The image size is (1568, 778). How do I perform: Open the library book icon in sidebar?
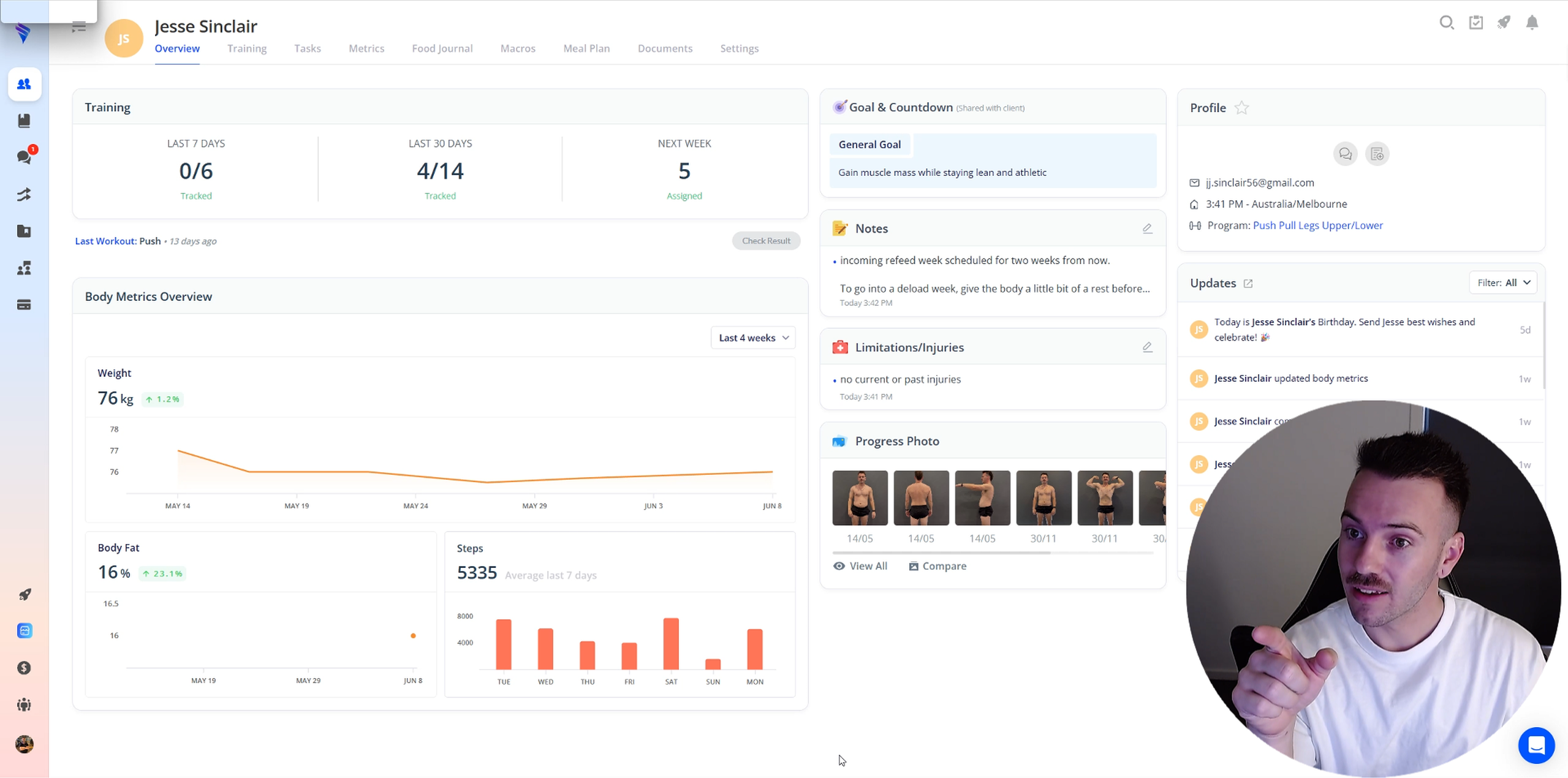click(24, 121)
